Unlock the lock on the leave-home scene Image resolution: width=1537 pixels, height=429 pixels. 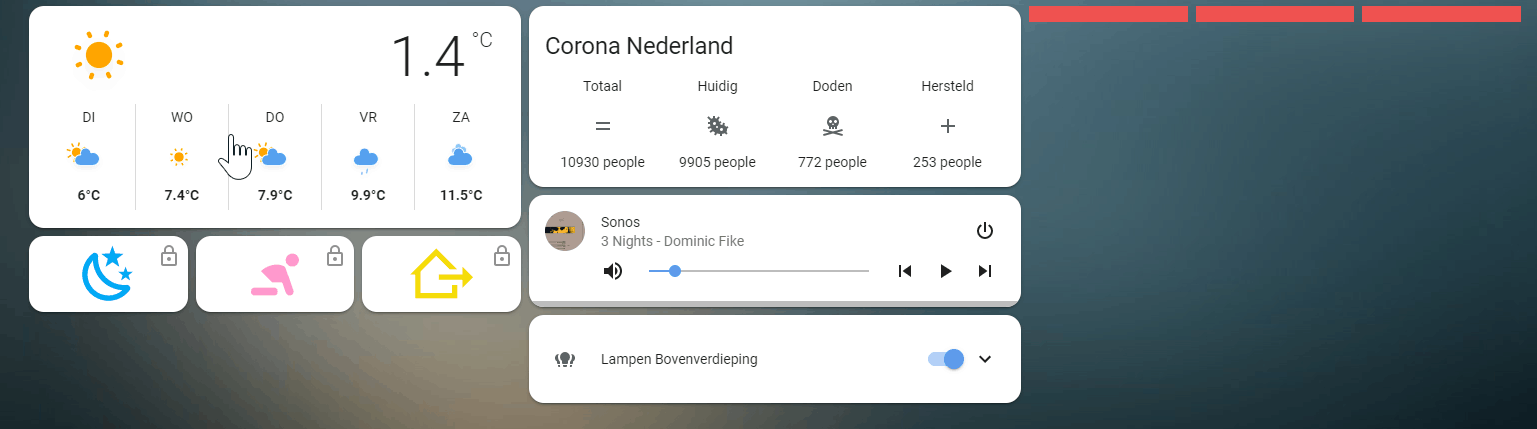point(502,256)
